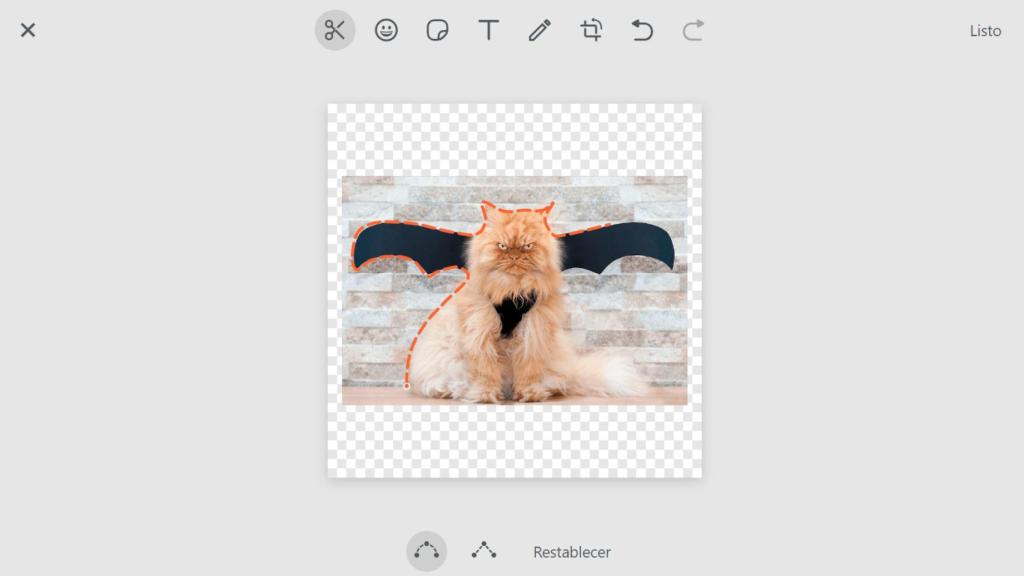Select the Text tool

point(488,30)
